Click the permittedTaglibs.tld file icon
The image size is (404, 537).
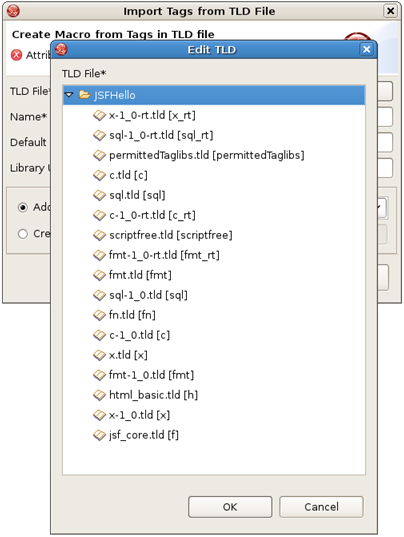pyautogui.click(x=99, y=155)
